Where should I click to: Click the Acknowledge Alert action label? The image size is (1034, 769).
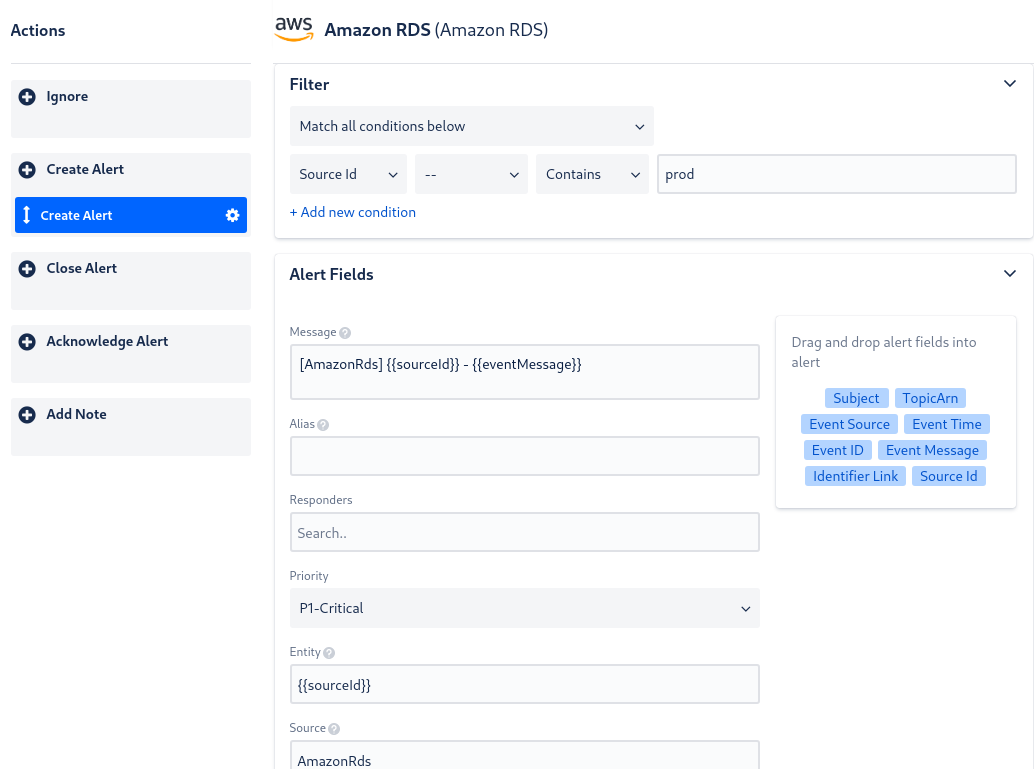[107, 342]
